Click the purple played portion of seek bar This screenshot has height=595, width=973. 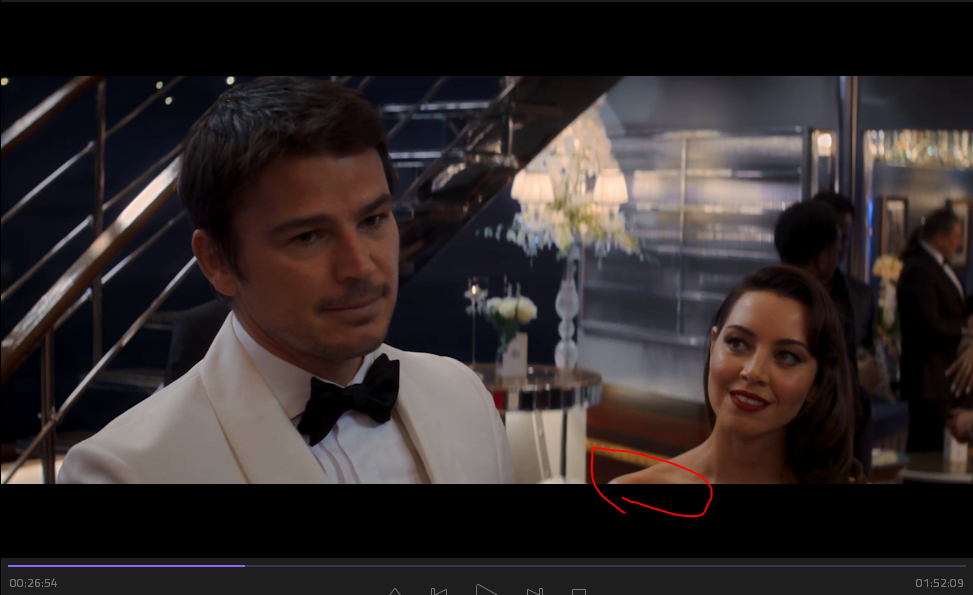125,566
